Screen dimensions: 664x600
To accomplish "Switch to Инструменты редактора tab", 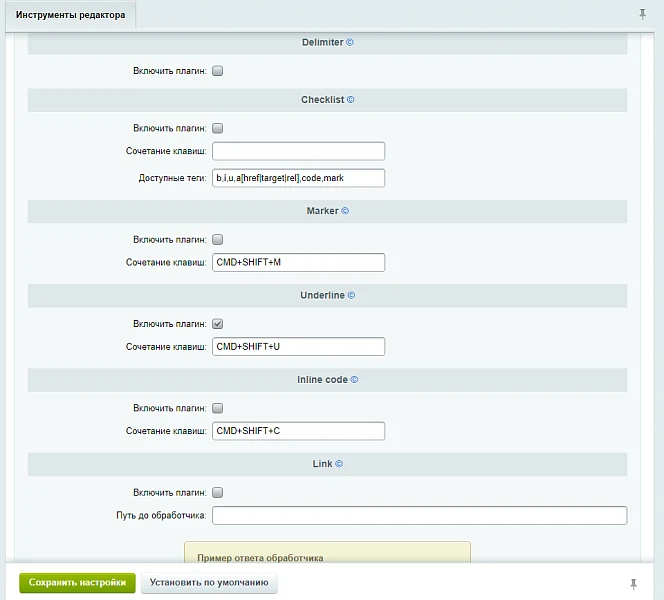I will click(x=70, y=15).
